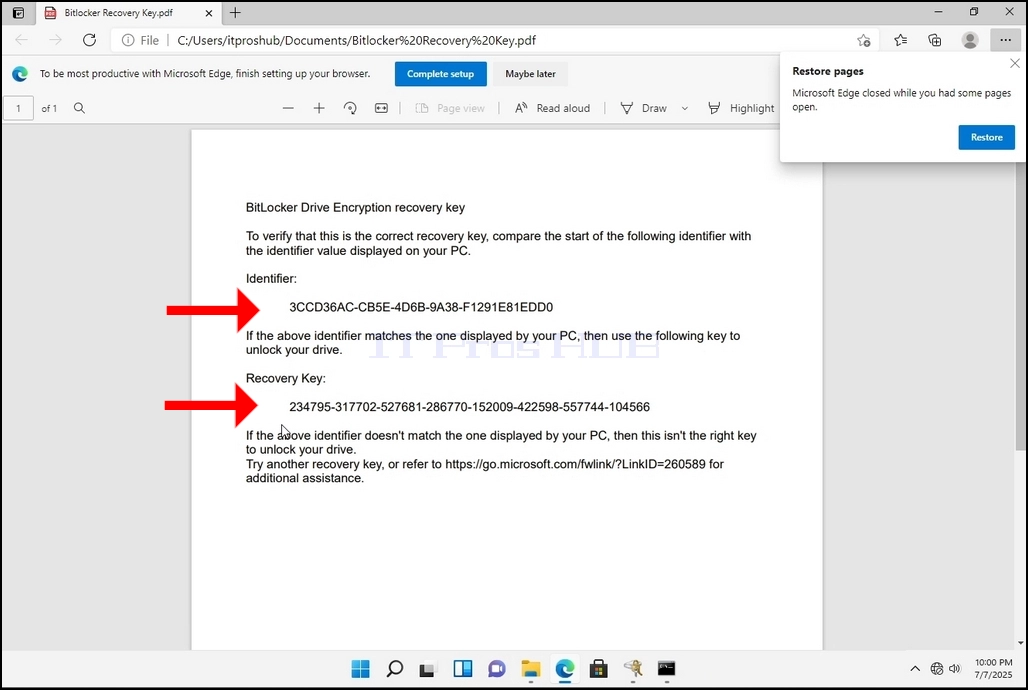Click Maybe later button
1028x690 pixels.
(x=530, y=73)
